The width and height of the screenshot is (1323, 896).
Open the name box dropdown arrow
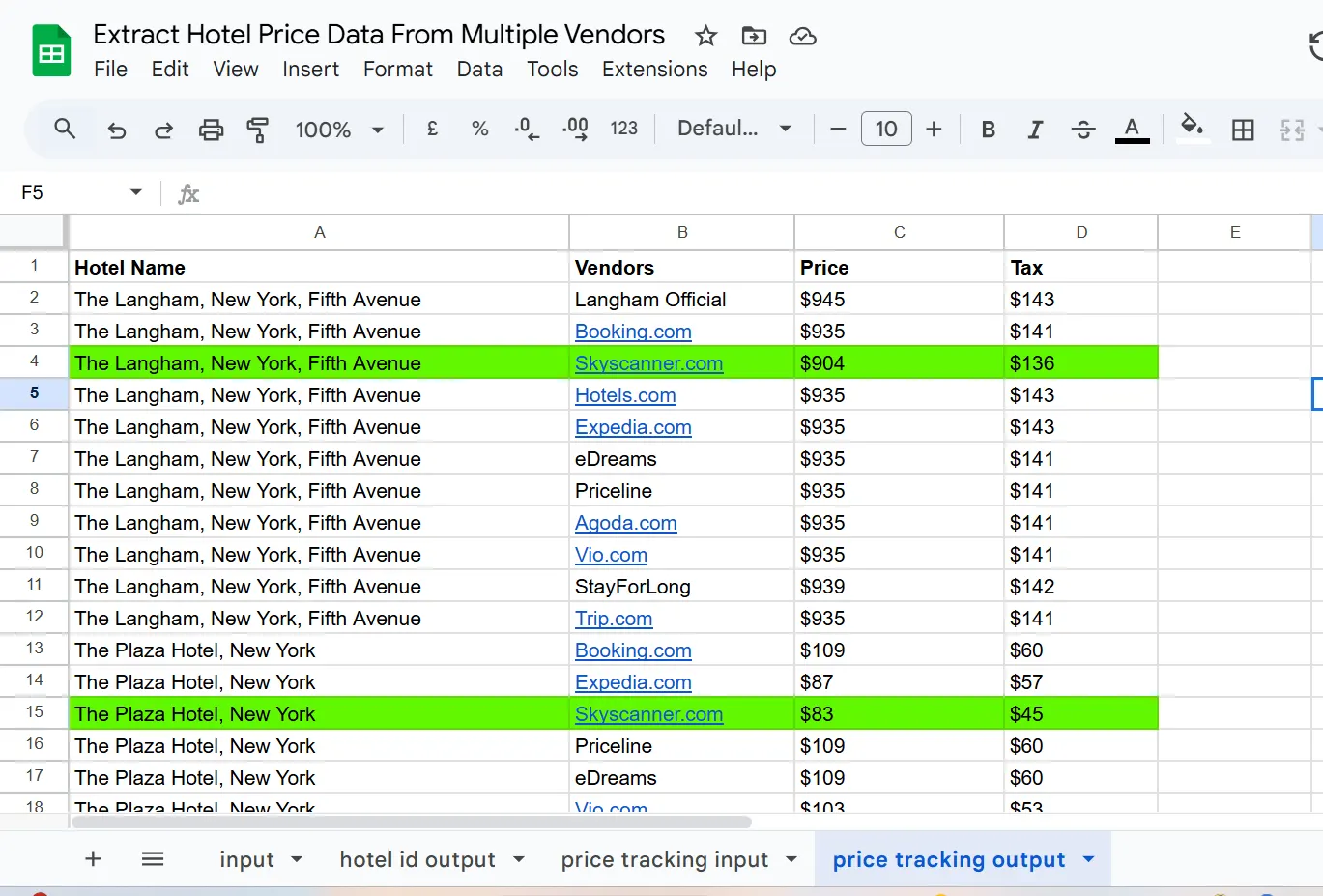click(x=135, y=192)
